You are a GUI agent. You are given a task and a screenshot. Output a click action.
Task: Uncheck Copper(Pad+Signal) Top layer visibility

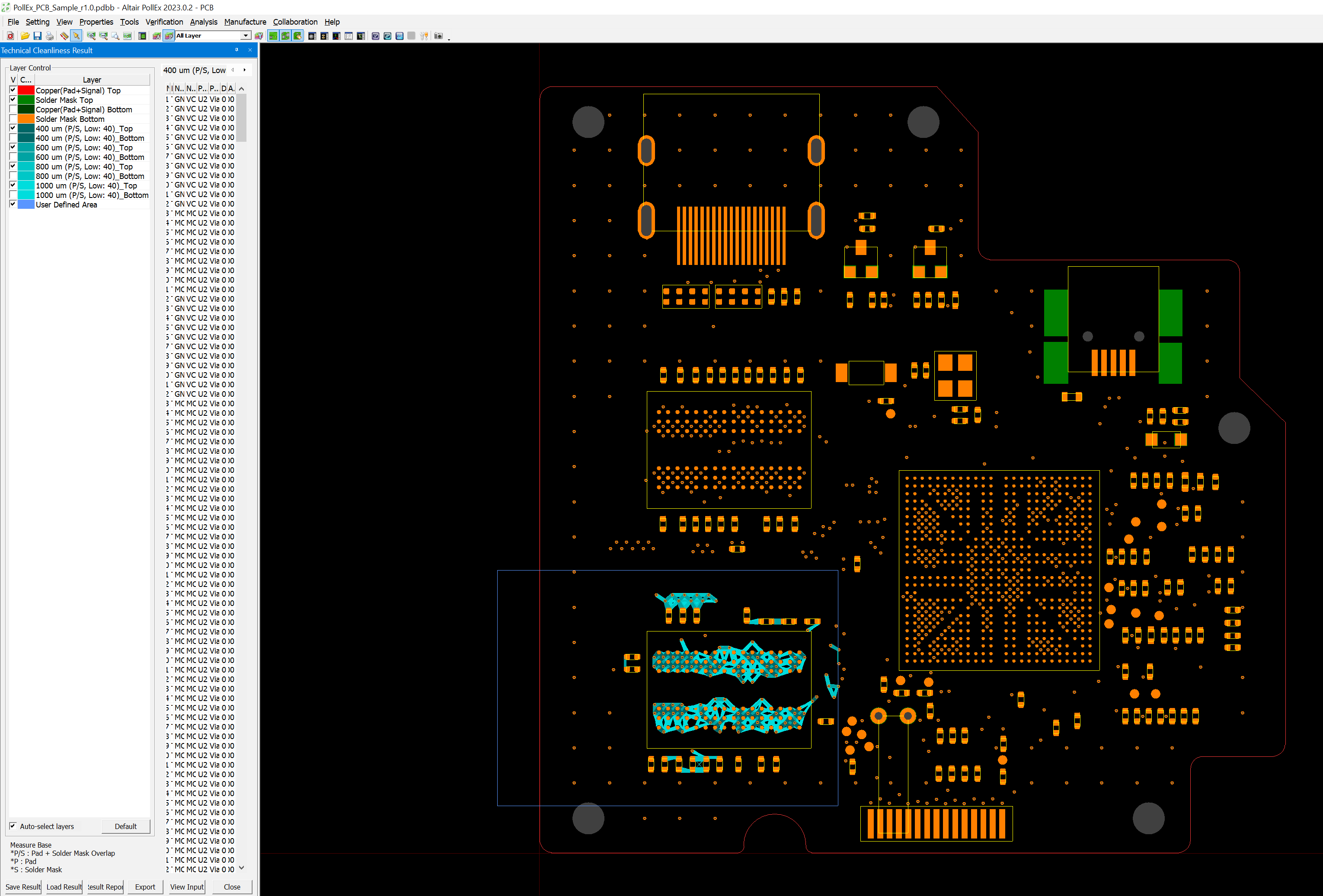point(13,90)
